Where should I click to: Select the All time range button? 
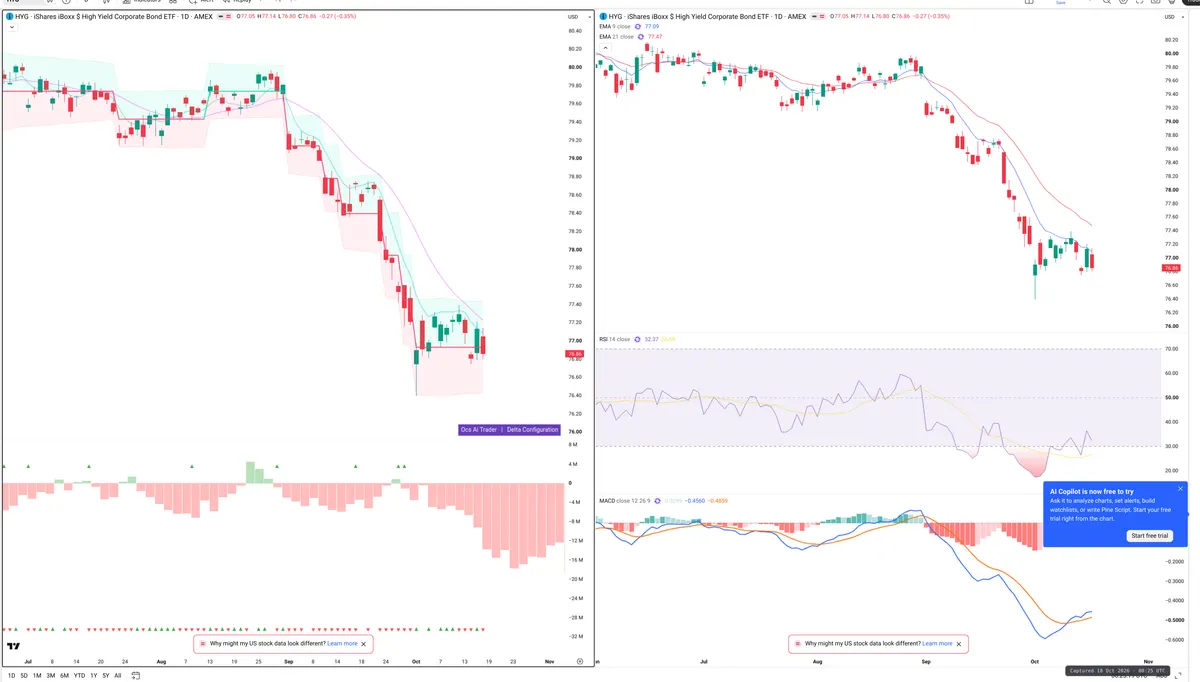(118, 676)
